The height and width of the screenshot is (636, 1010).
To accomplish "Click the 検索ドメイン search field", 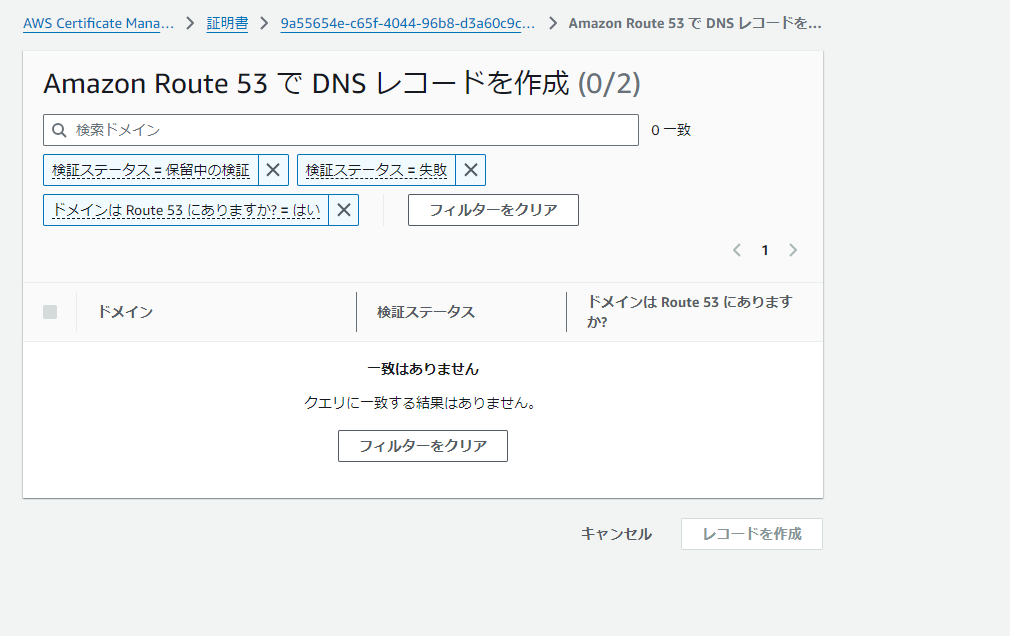I will click(341, 130).
